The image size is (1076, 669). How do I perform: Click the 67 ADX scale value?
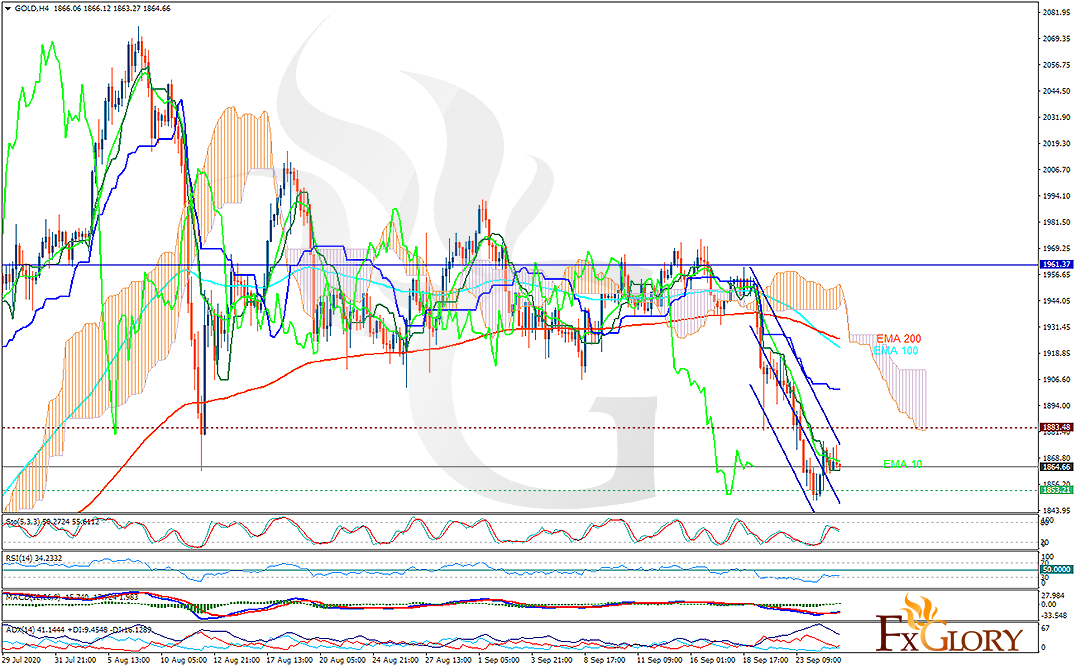click(1046, 628)
